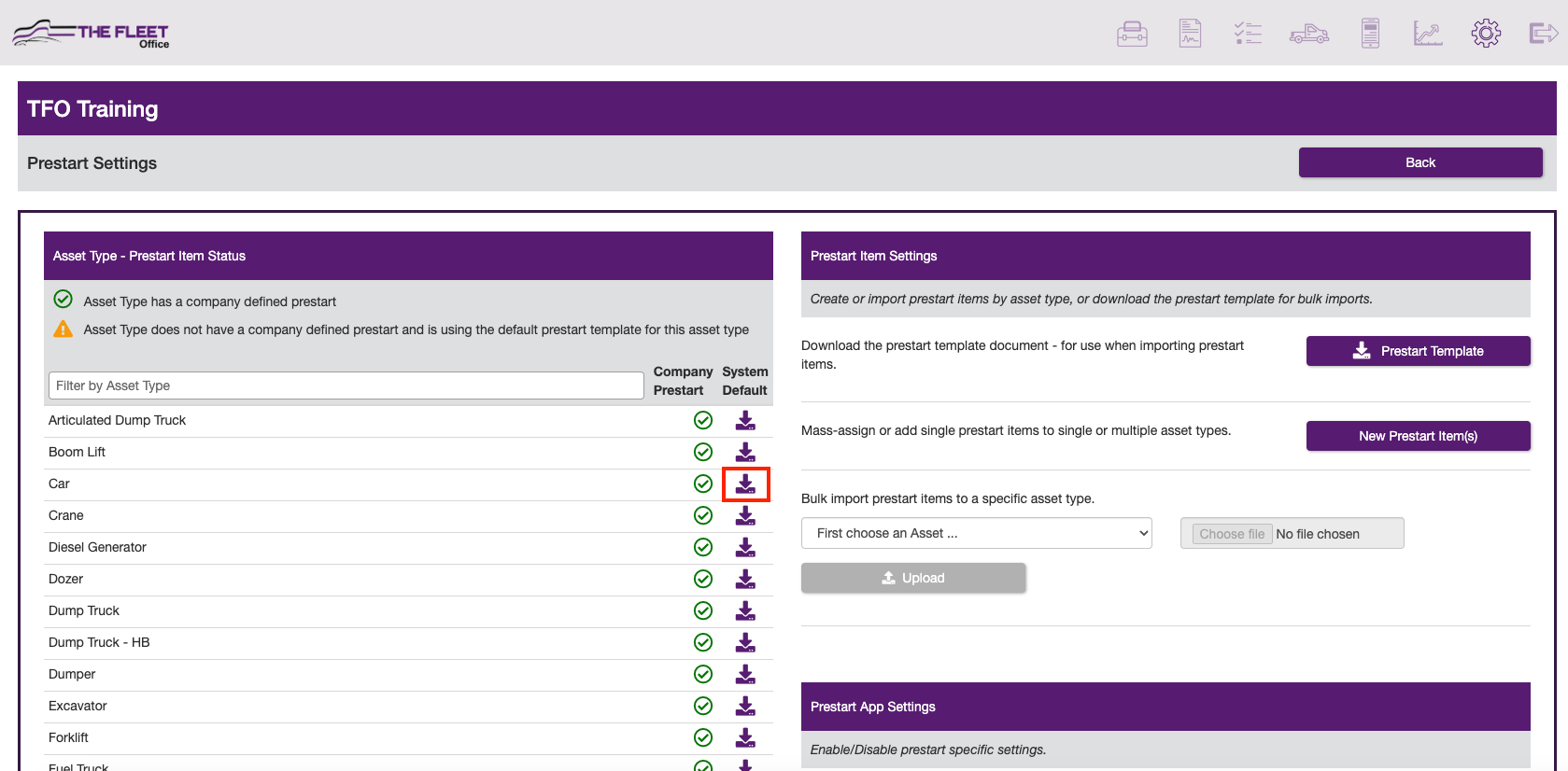Image resolution: width=1568 pixels, height=771 pixels.
Task: Open the analytics chart icon in header
Action: pyautogui.click(x=1428, y=34)
